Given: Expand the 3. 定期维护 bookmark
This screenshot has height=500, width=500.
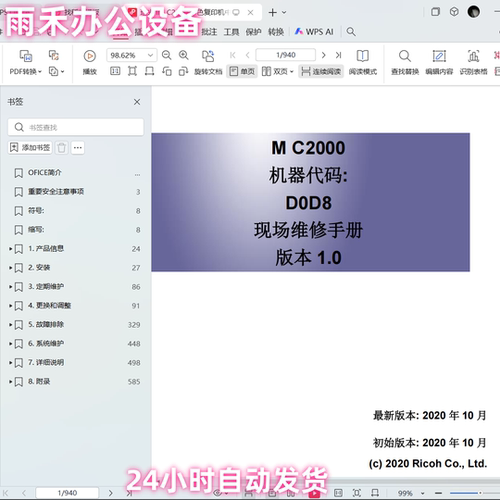Looking at the screenshot, I should (x=11, y=287).
